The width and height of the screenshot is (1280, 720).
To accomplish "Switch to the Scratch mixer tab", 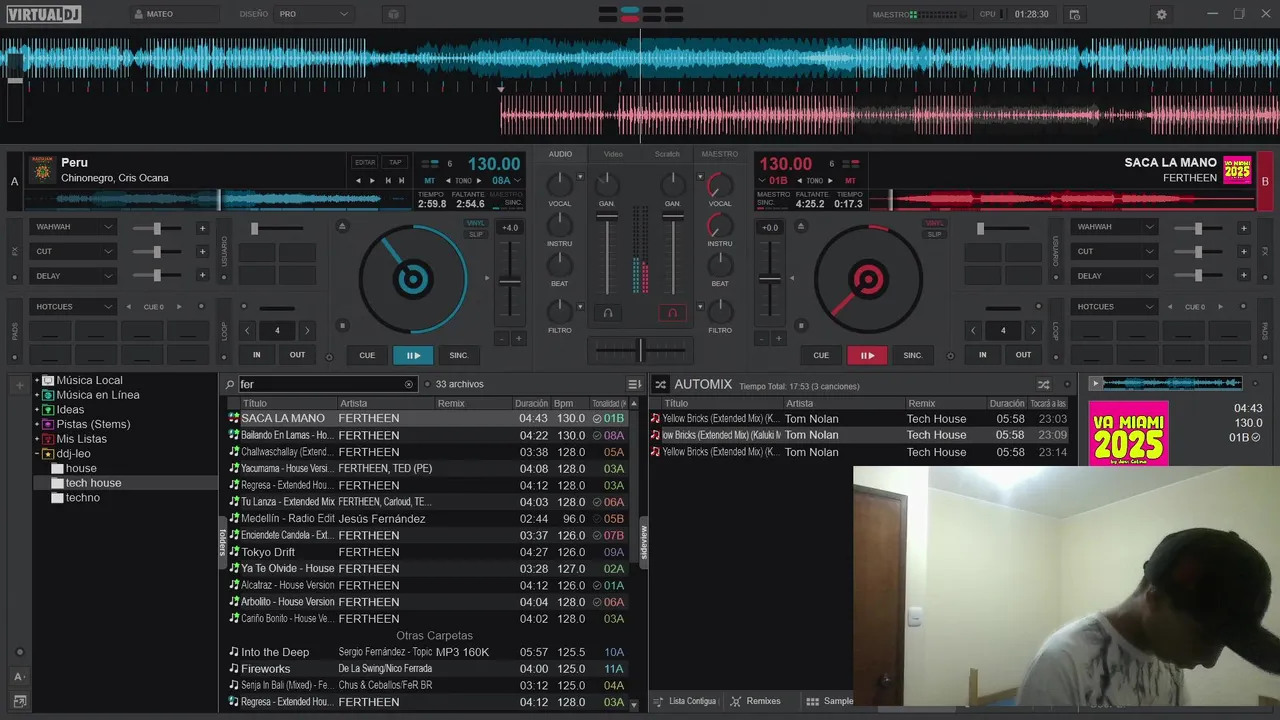I will pyautogui.click(x=667, y=154).
